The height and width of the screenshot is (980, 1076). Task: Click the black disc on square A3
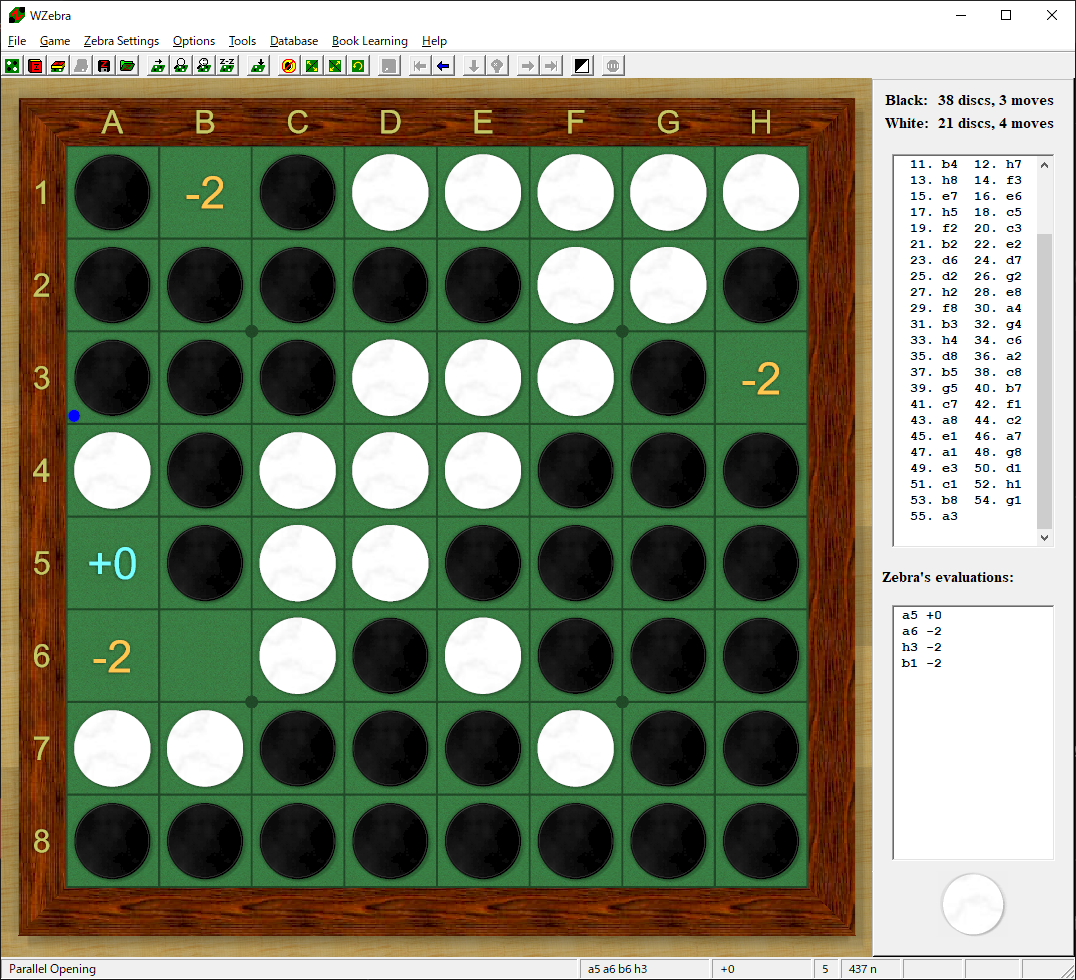[x=113, y=378]
